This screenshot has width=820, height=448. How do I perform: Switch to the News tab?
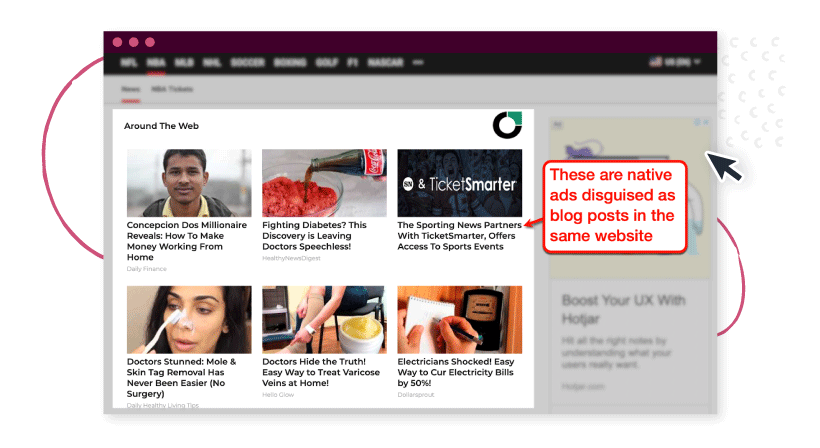[x=131, y=89]
